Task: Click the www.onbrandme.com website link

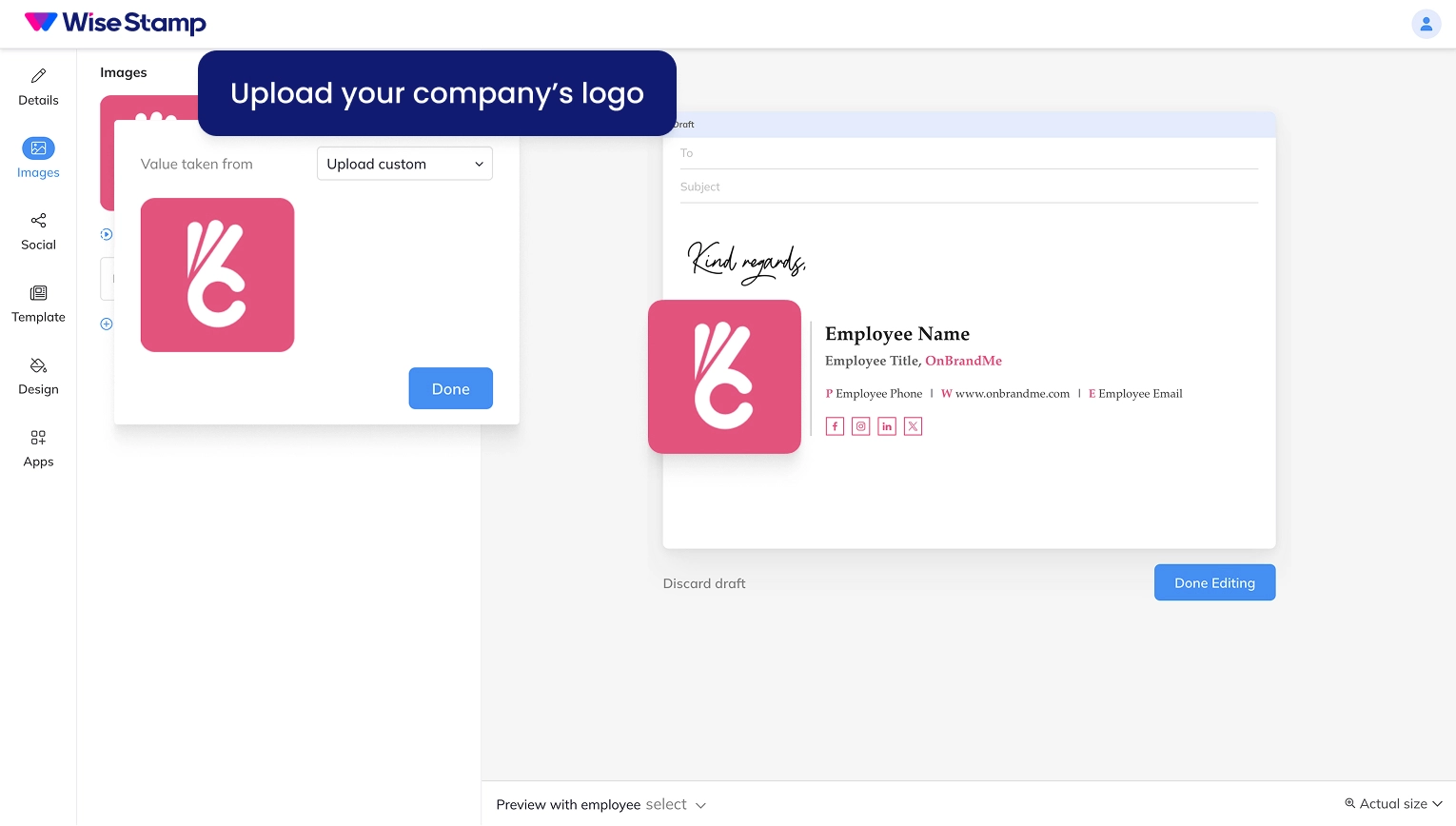Action: [1012, 394]
